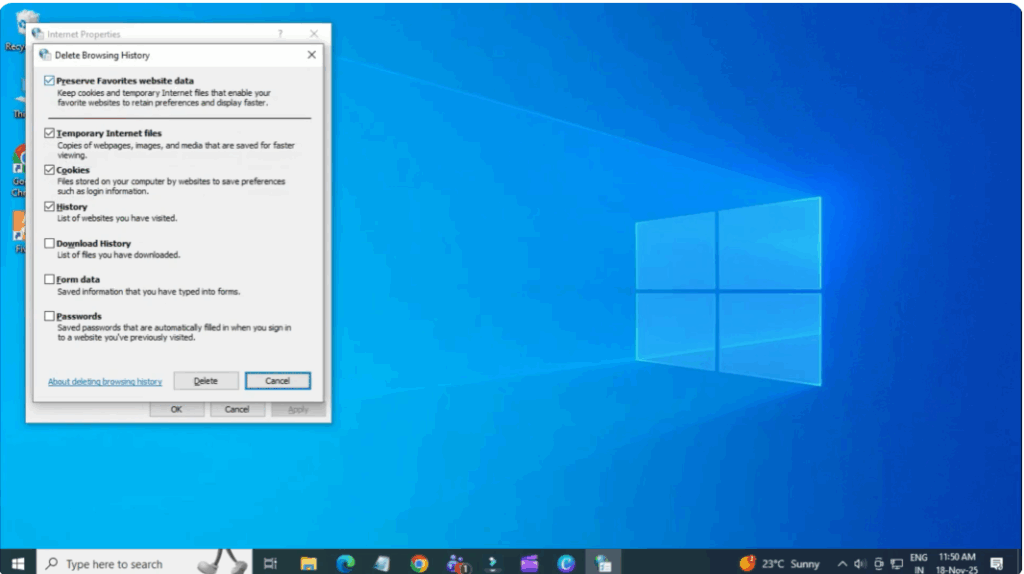1024x574 pixels.
Task: Open the taskbar clock showing 11:50 AM
Action: [956, 564]
